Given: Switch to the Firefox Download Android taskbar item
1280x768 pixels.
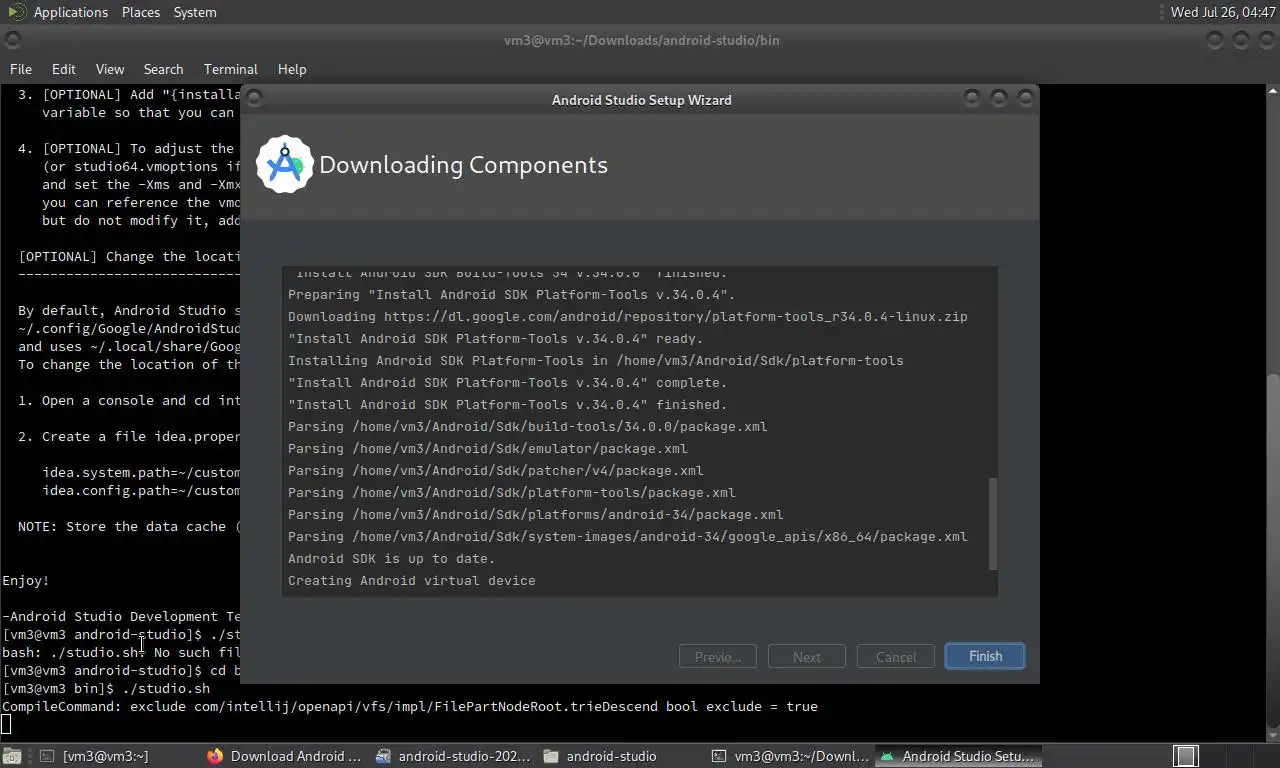Looking at the screenshot, I should 285,756.
